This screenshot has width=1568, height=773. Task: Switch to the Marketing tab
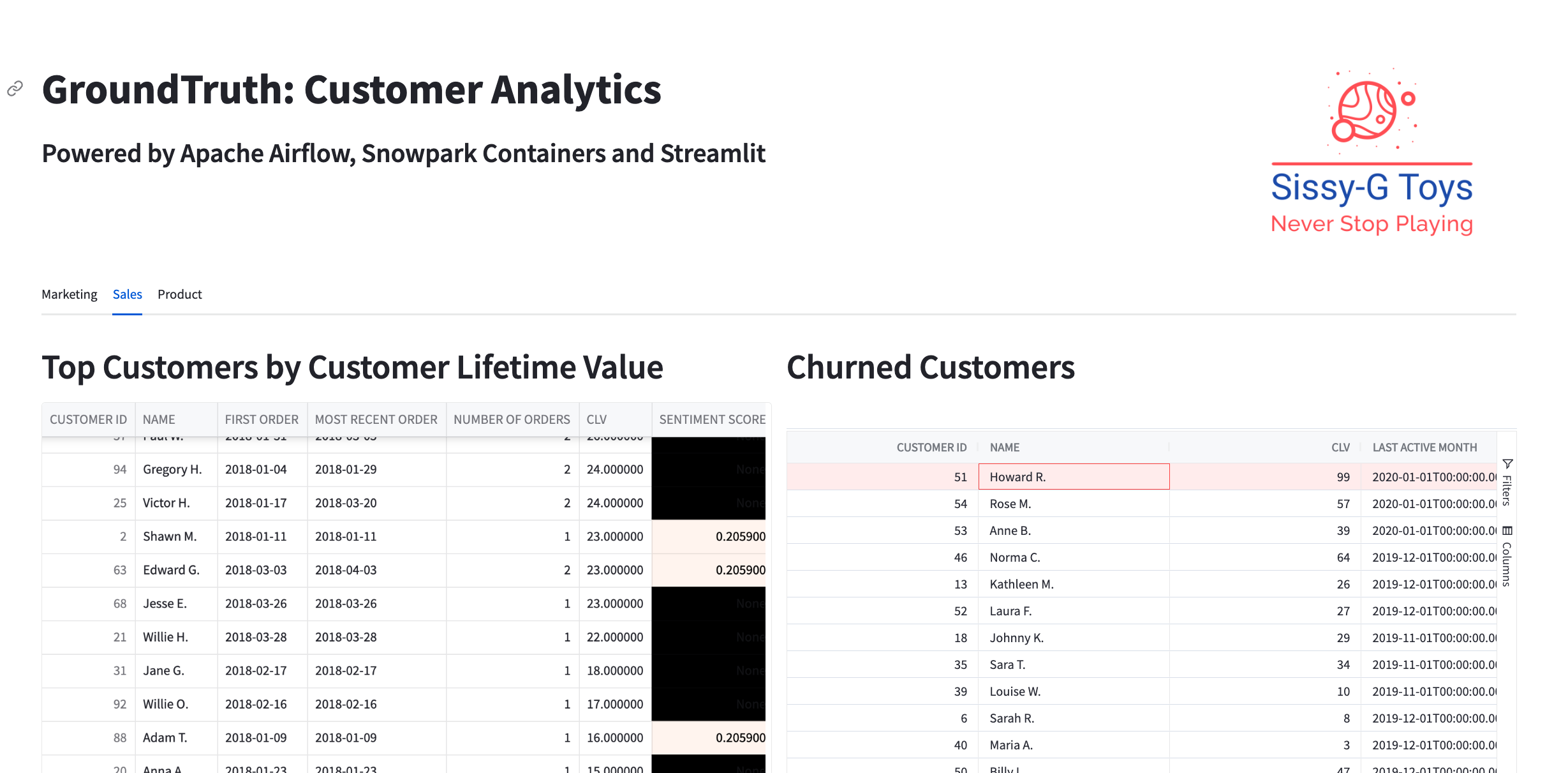pos(70,294)
